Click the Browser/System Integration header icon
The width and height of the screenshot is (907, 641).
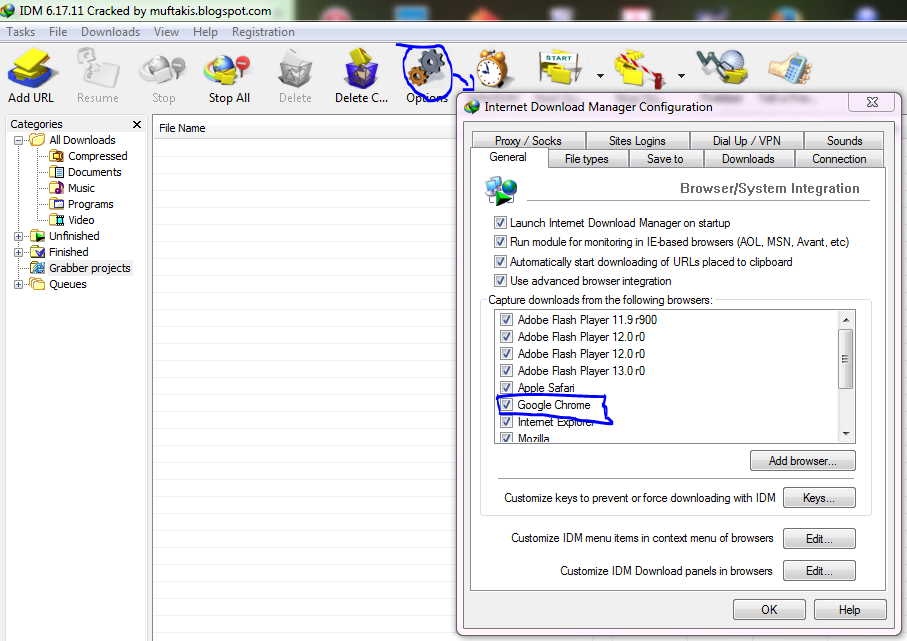click(502, 191)
